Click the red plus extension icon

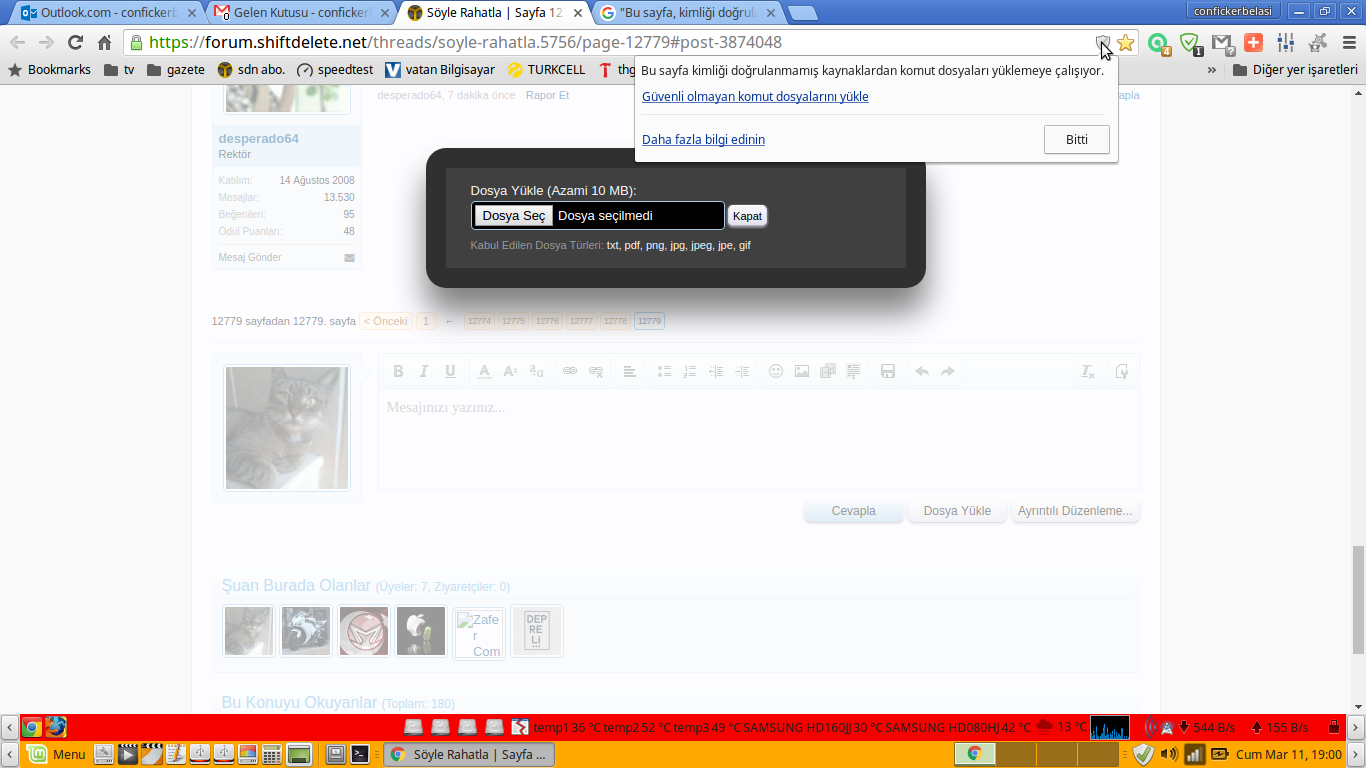1253,43
